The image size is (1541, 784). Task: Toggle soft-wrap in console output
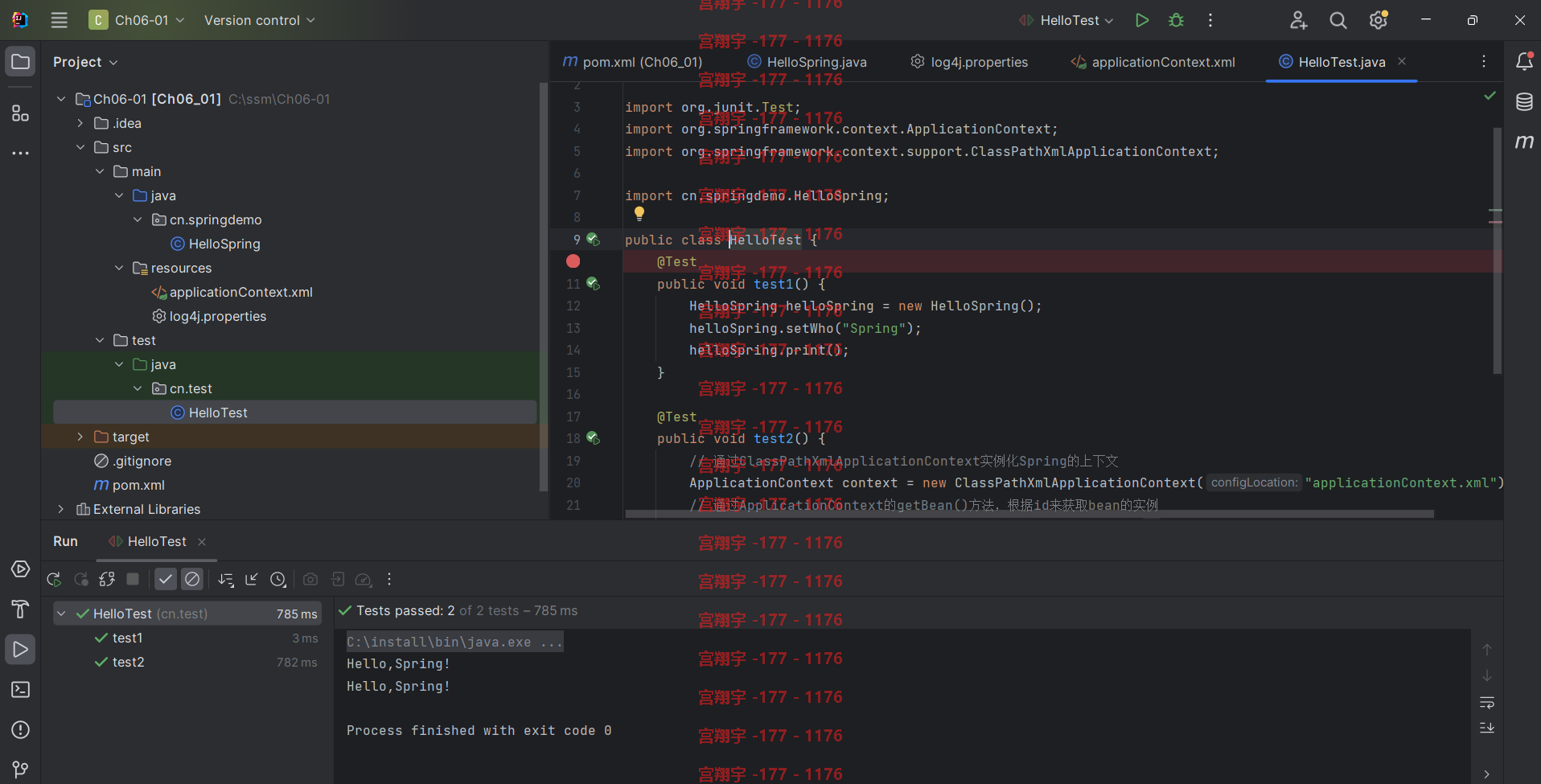click(x=1487, y=704)
